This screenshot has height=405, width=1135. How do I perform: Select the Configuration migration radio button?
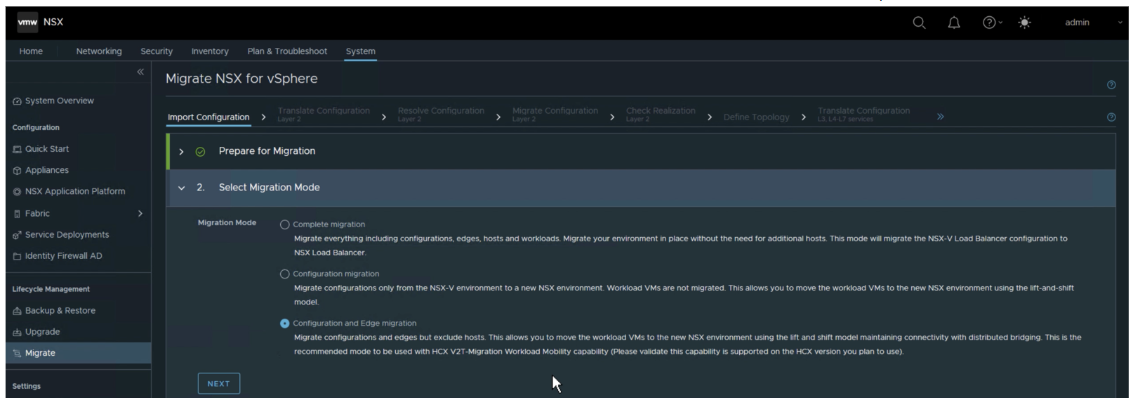(284, 274)
